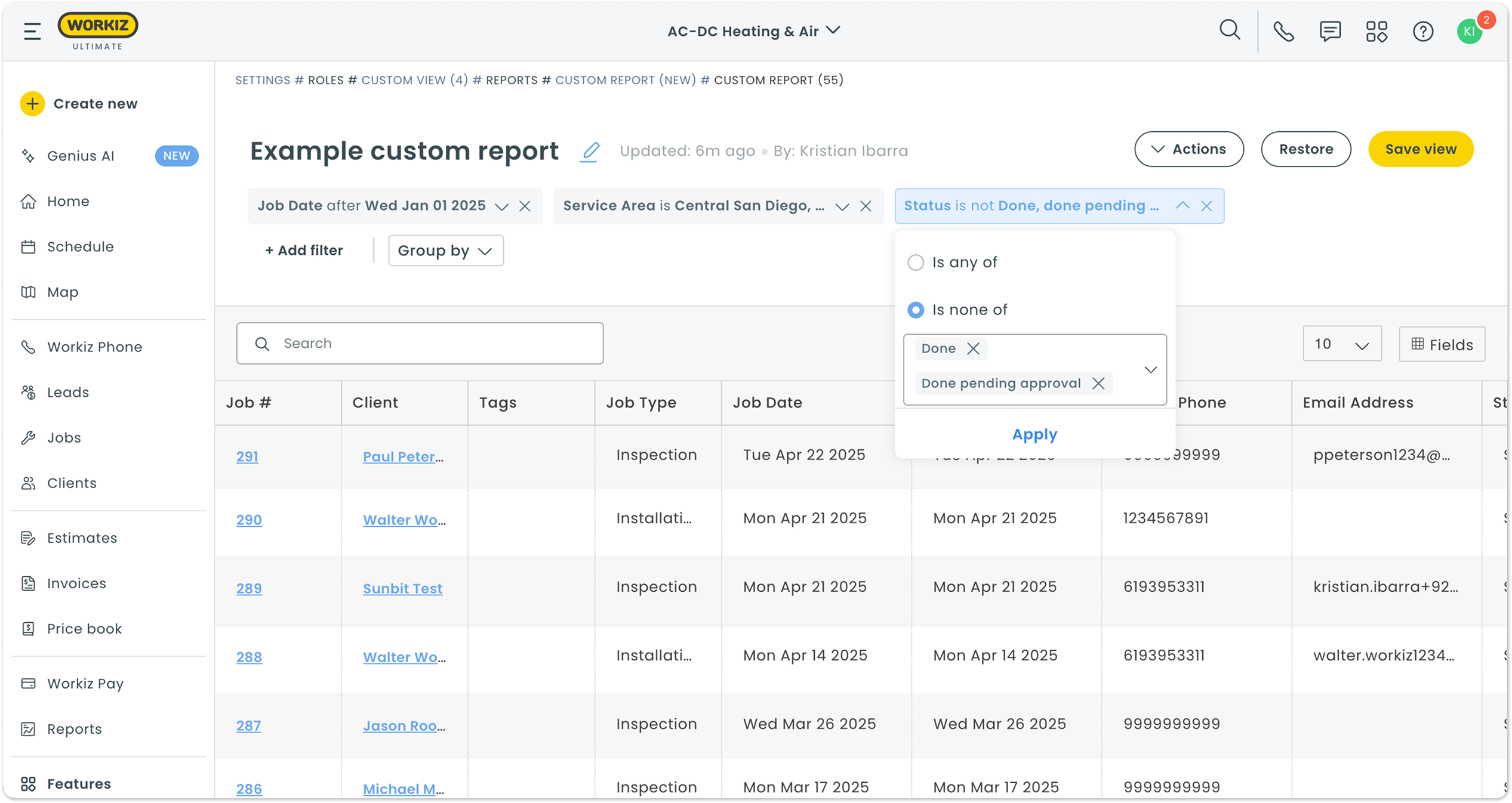Image resolution: width=1512 pixels, height=803 pixels.
Task: Sort by Job Type column header
Action: 641,403
